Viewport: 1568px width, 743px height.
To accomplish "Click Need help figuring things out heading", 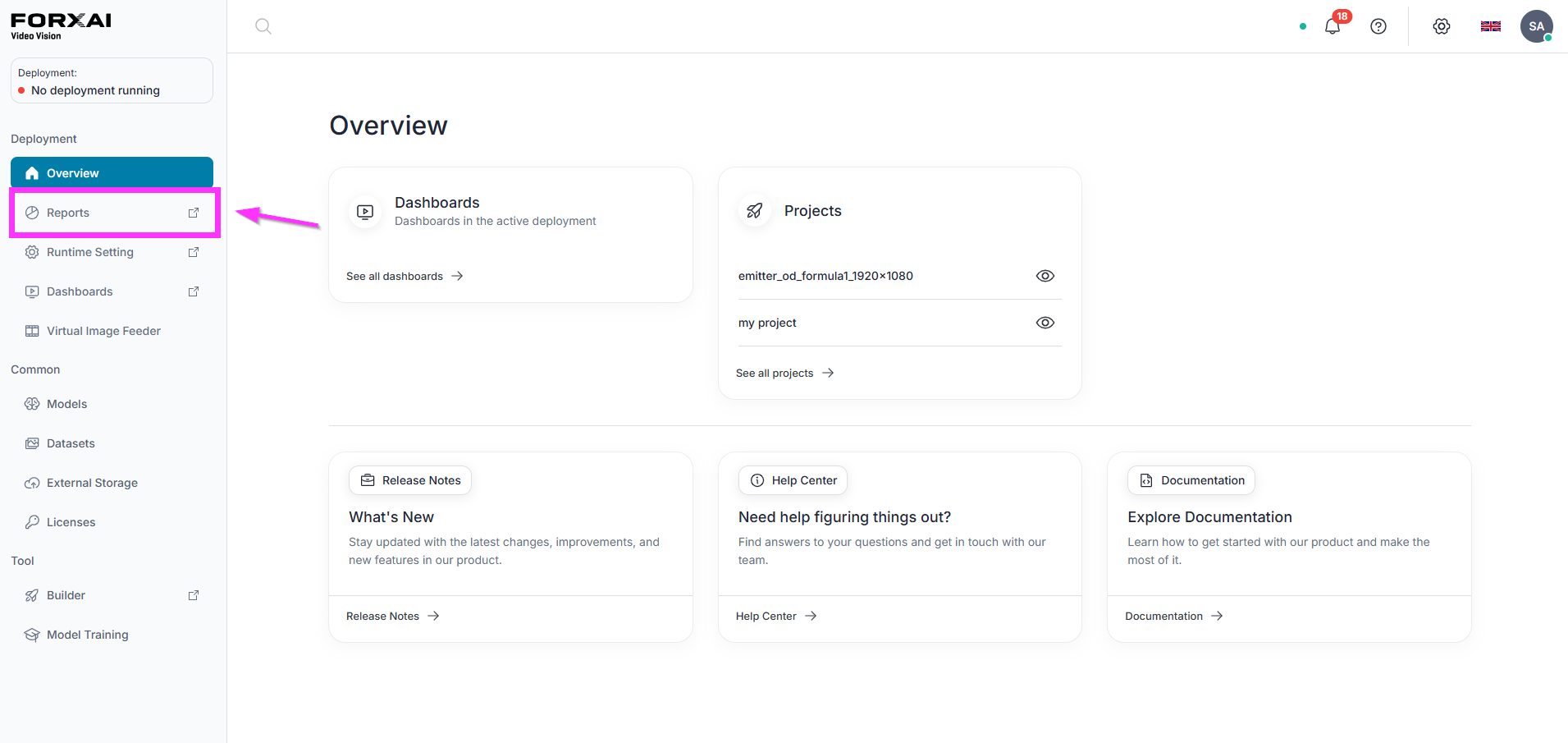I will (x=844, y=517).
